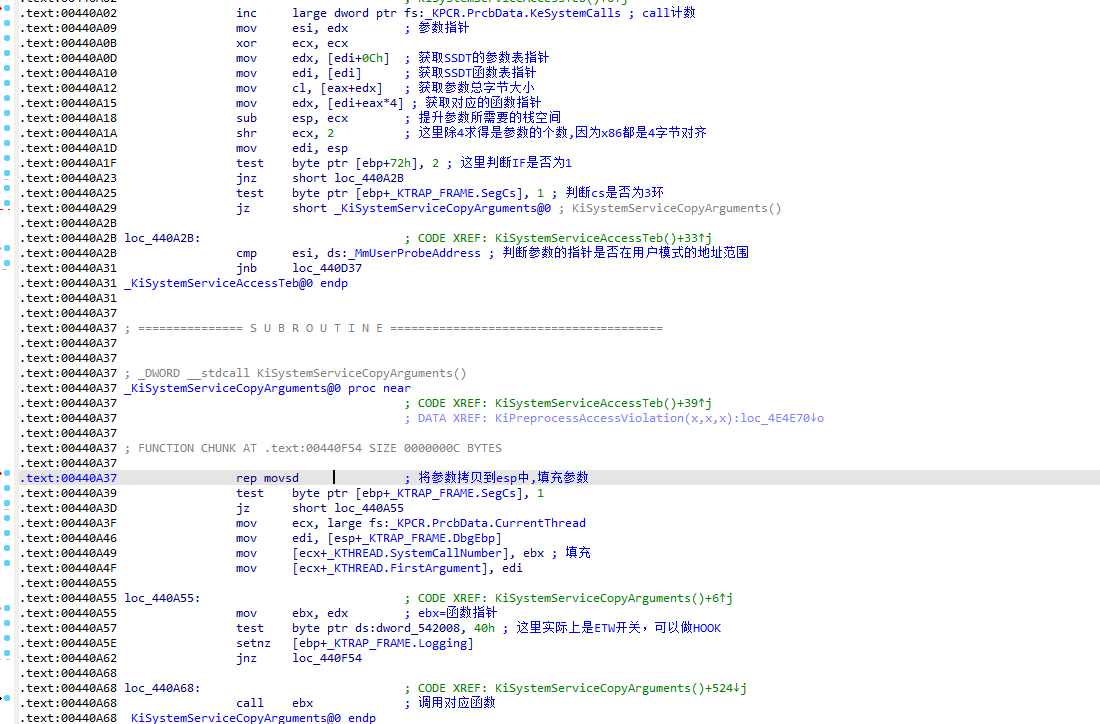1100x724 pixels.
Task: Click the margin dot beside the setnz instruction
Action: point(8,643)
